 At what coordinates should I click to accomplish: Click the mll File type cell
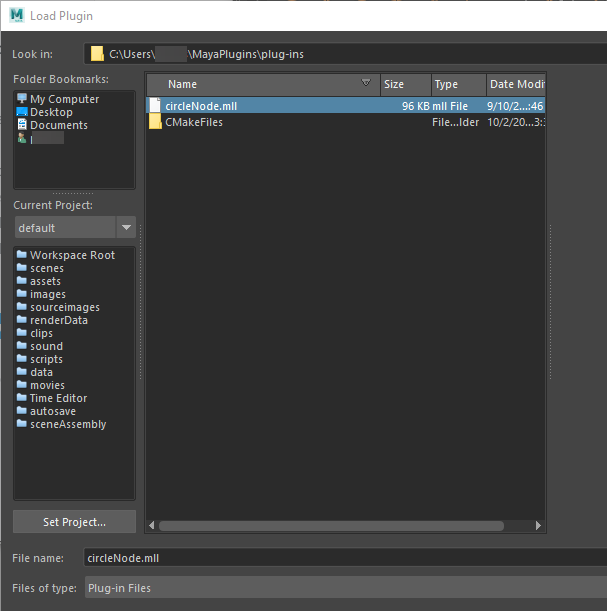point(450,106)
